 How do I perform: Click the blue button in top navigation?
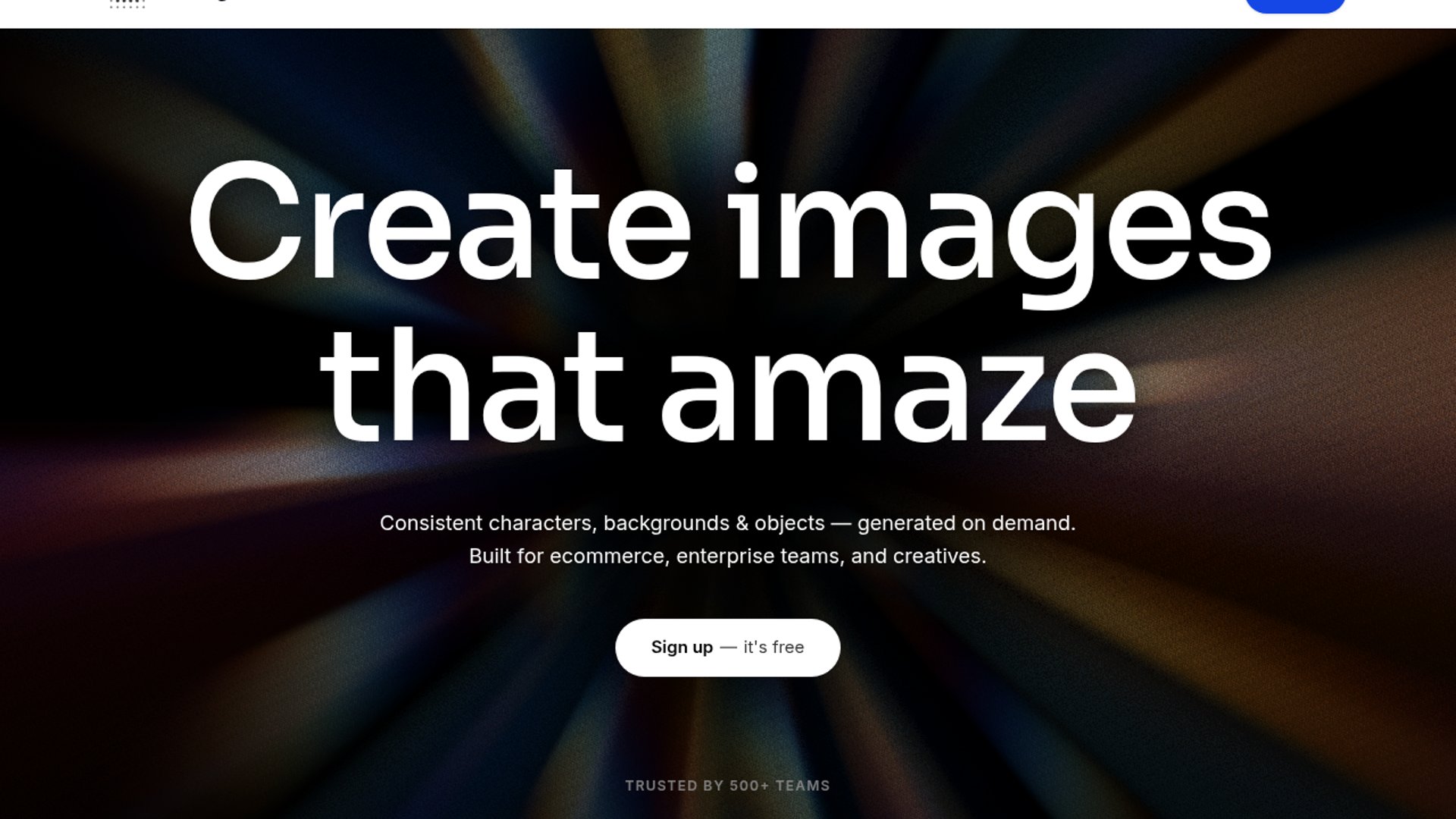tap(1294, 6)
